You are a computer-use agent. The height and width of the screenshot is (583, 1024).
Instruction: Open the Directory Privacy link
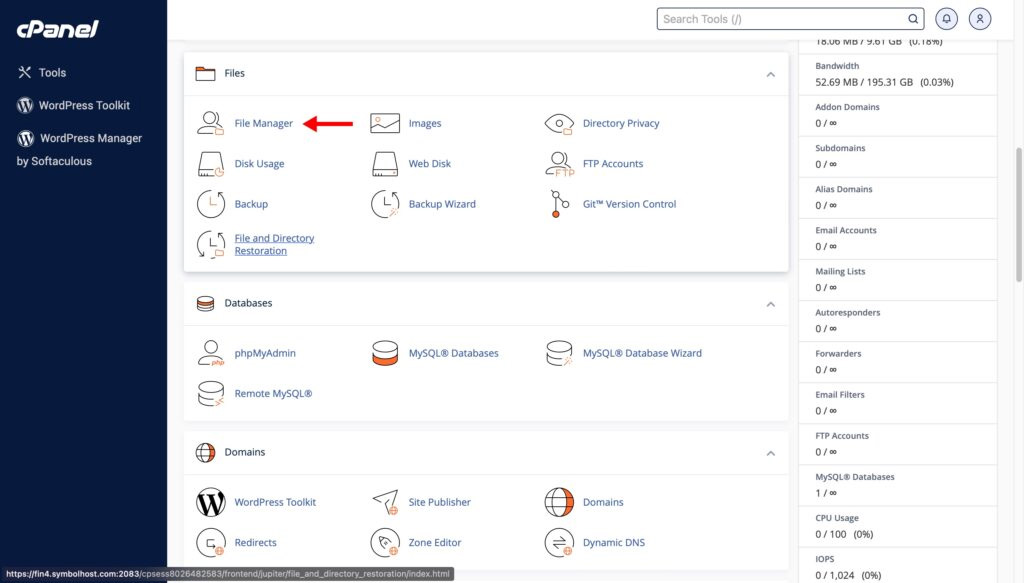tap(621, 123)
